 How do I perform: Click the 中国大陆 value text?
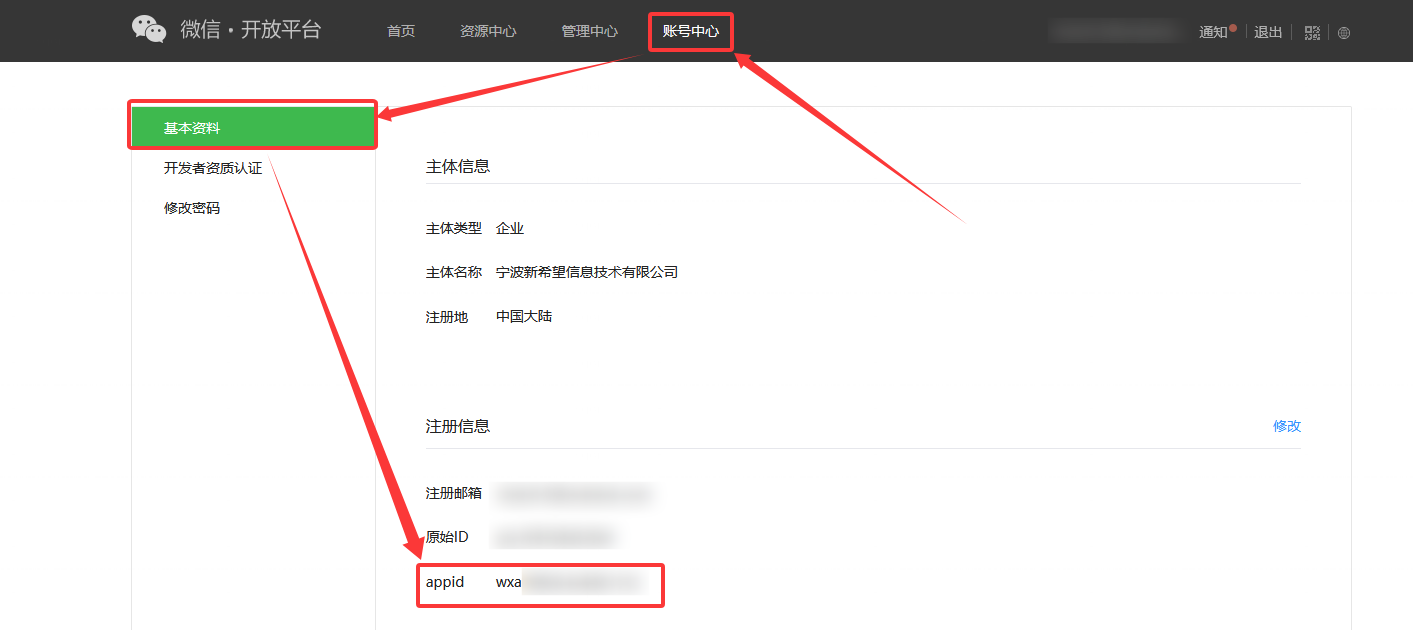point(524,317)
